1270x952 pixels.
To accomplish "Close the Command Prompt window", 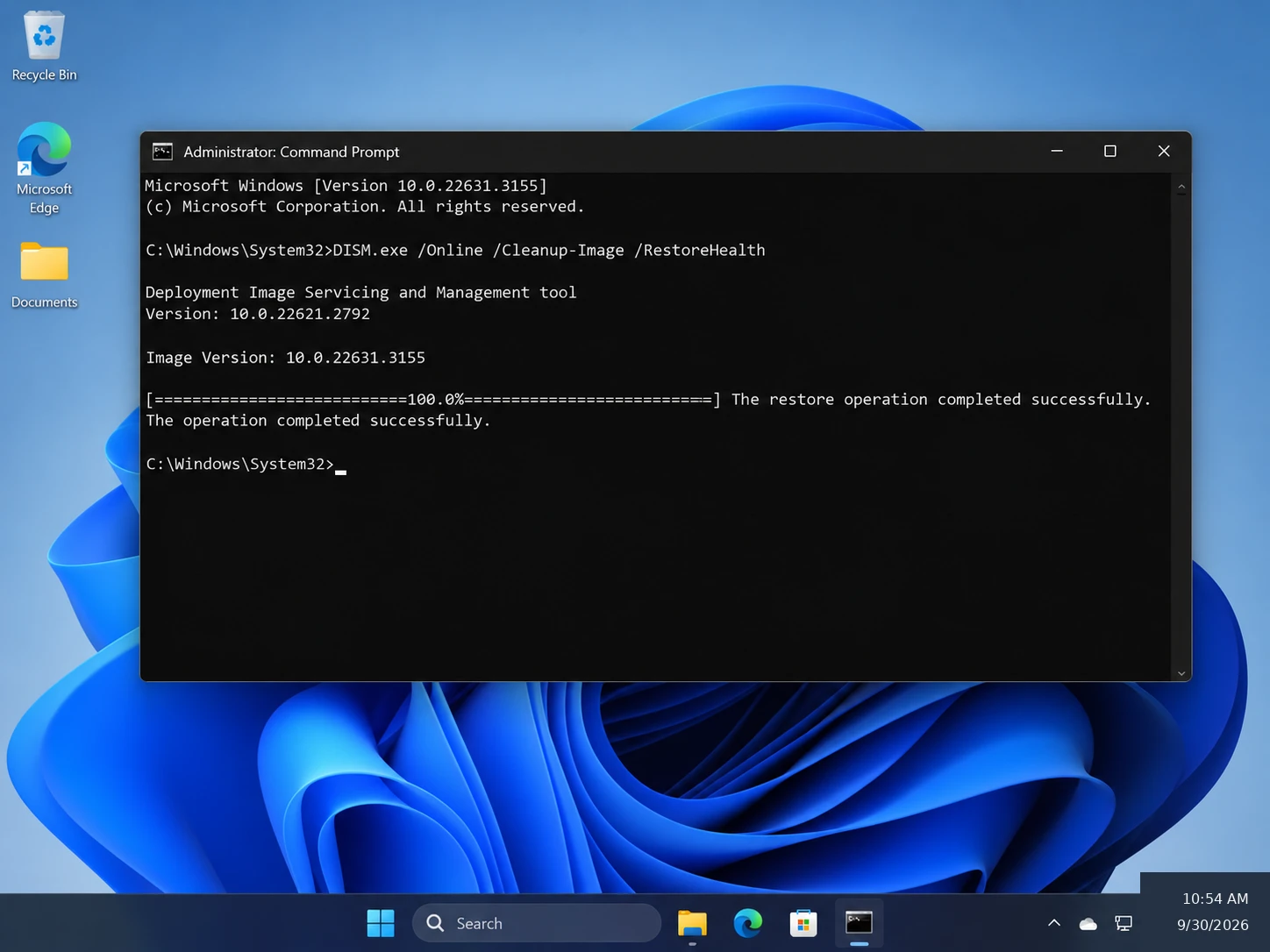I will tap(1164, 152).
